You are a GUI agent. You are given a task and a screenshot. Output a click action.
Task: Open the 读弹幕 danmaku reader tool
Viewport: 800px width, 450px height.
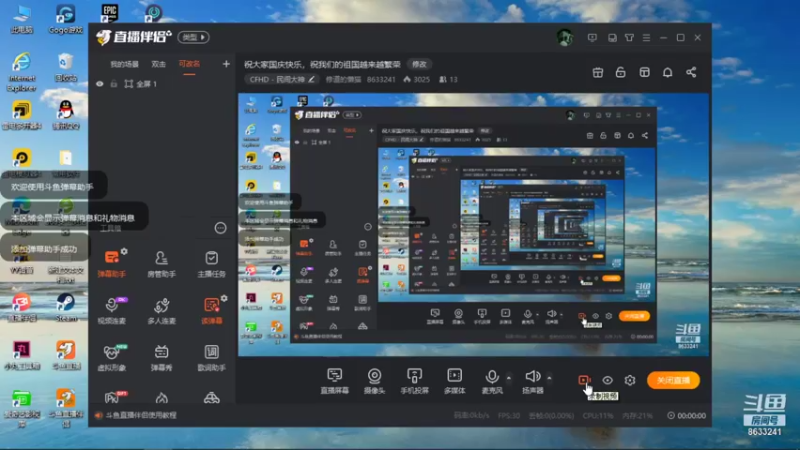tap(211, 310)
